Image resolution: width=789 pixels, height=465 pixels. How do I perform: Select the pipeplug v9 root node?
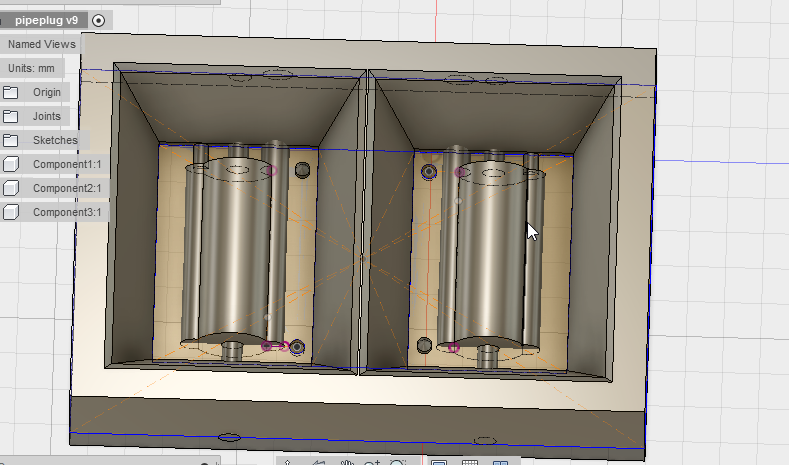46,21
